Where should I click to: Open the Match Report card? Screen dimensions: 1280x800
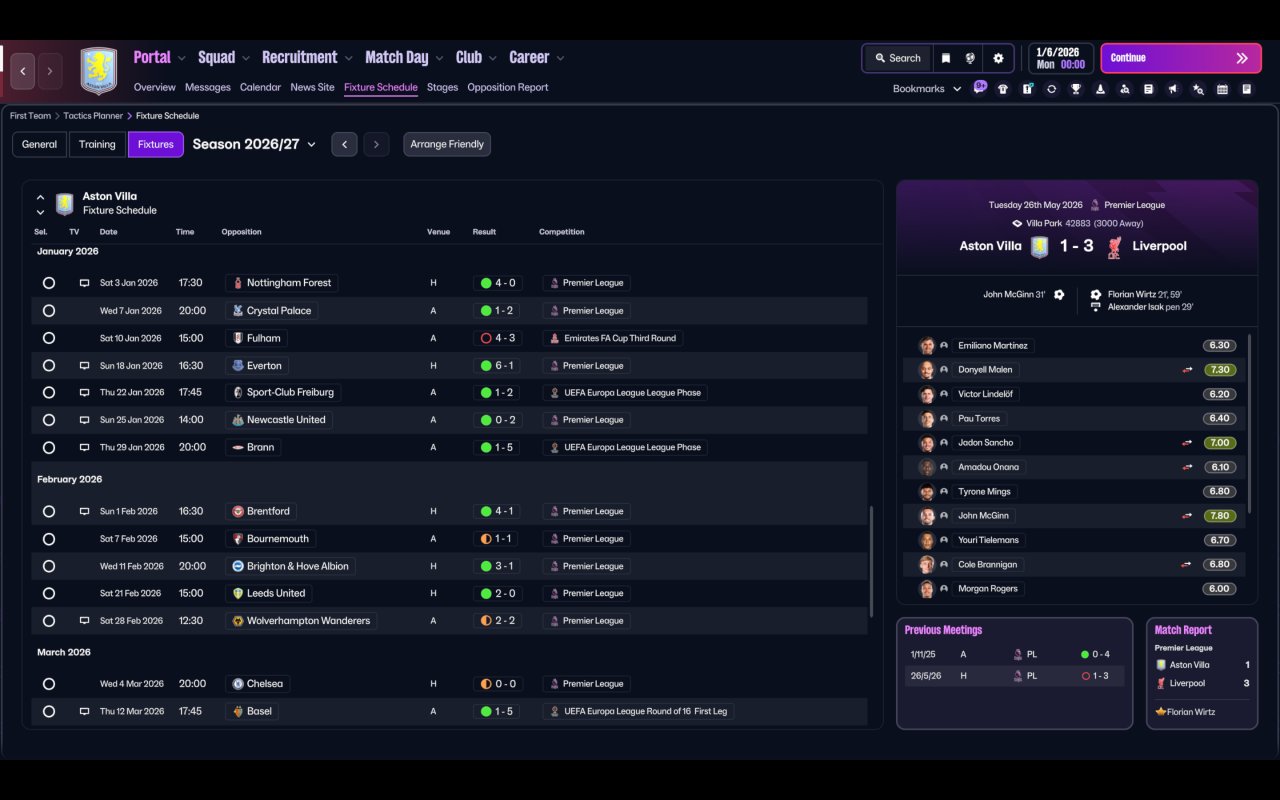1202,673
